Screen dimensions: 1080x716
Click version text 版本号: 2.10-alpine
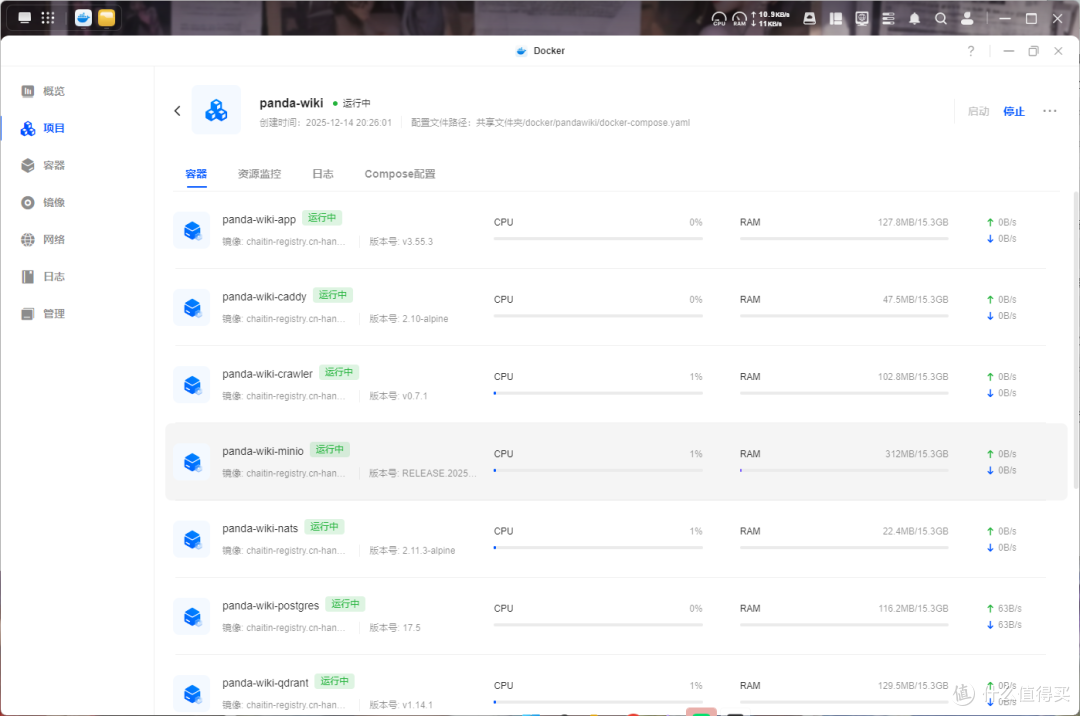(408, 319)
